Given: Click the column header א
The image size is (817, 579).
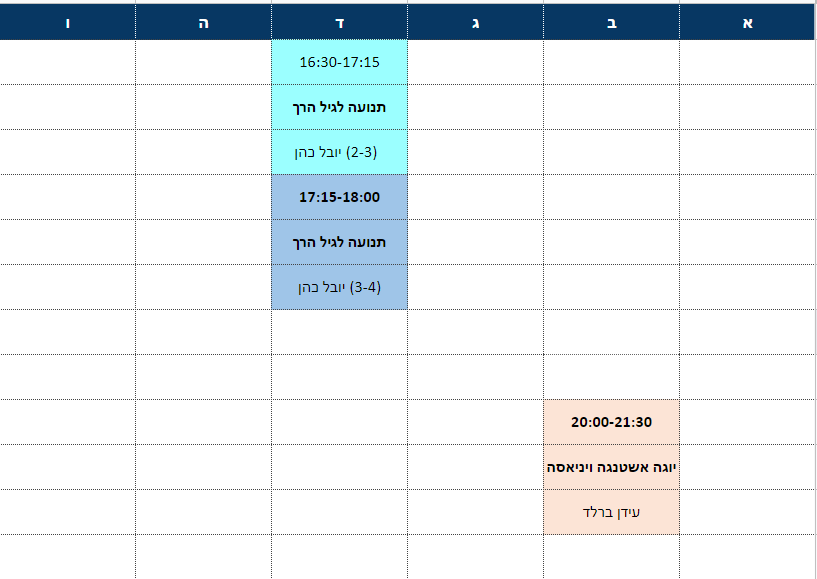Looking at the screenshot, I should click(x=747, y=22).
